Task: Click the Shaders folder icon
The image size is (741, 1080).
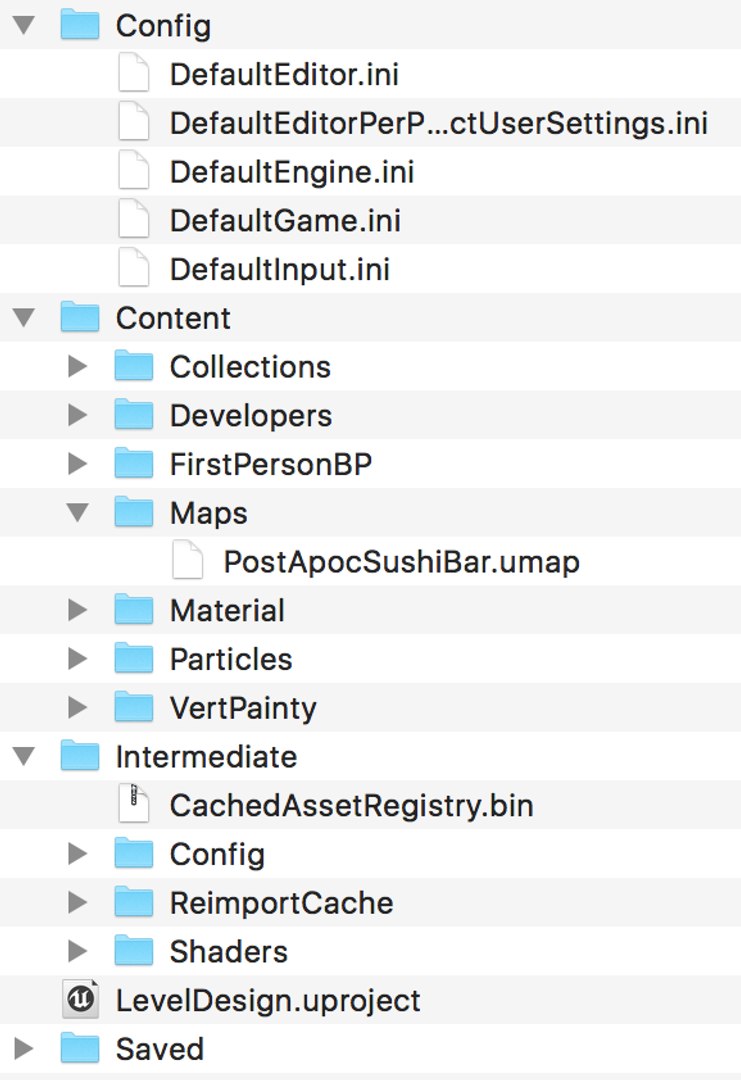Action: (x=134, y=951)
